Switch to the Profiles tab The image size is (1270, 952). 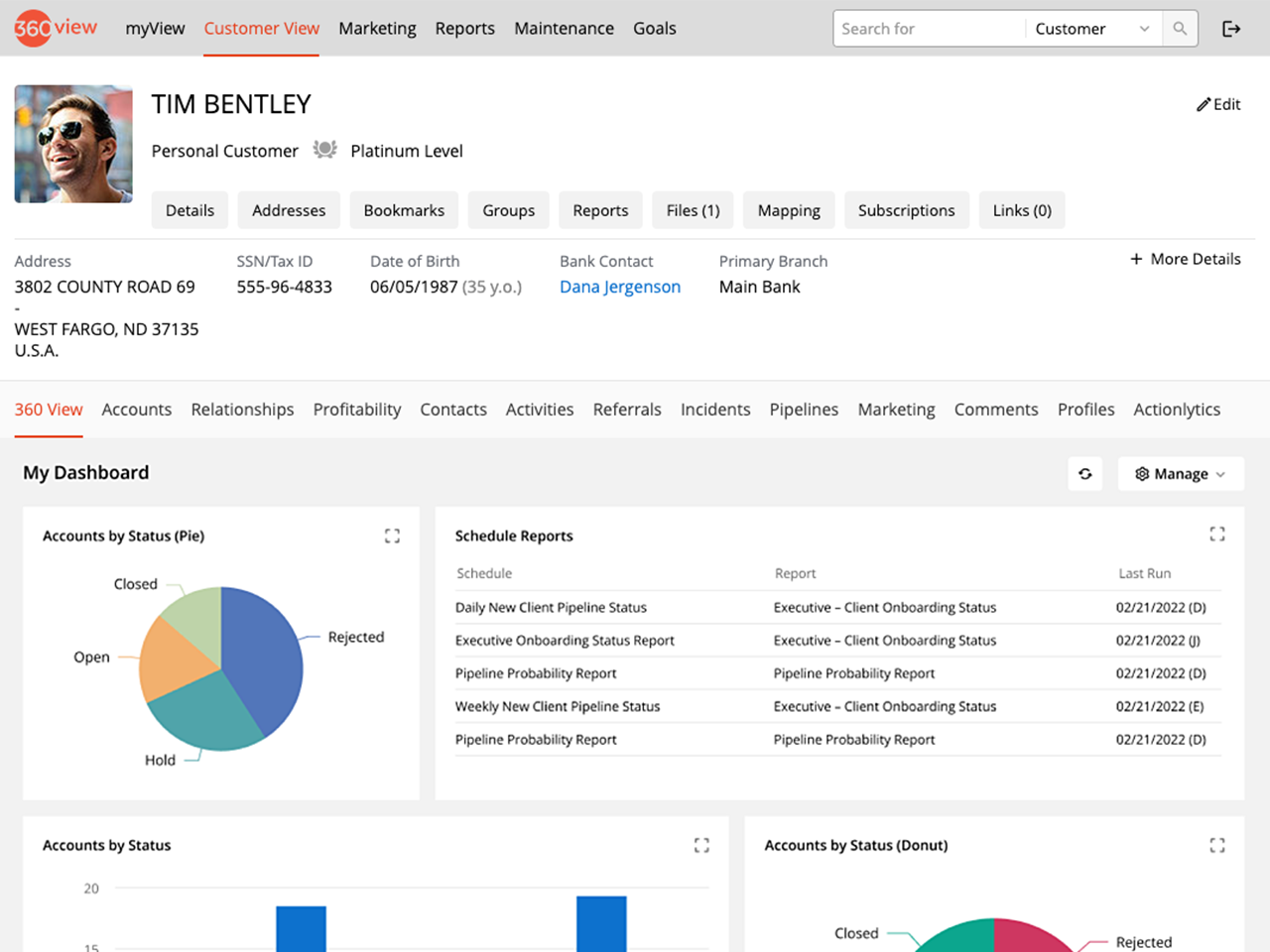pyautogui.click(x=1085, y=410)
